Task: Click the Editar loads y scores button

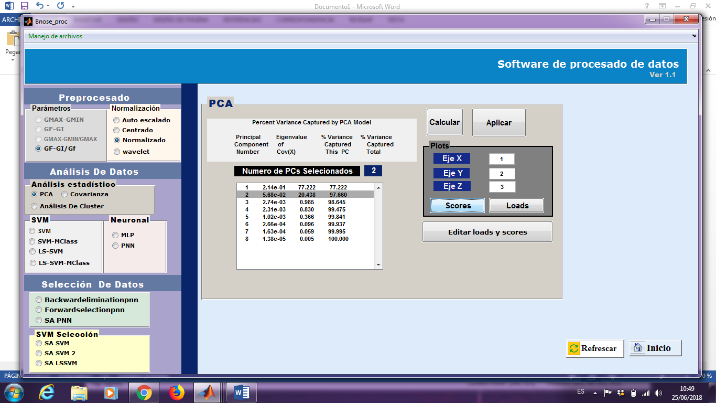Action: 487,231
